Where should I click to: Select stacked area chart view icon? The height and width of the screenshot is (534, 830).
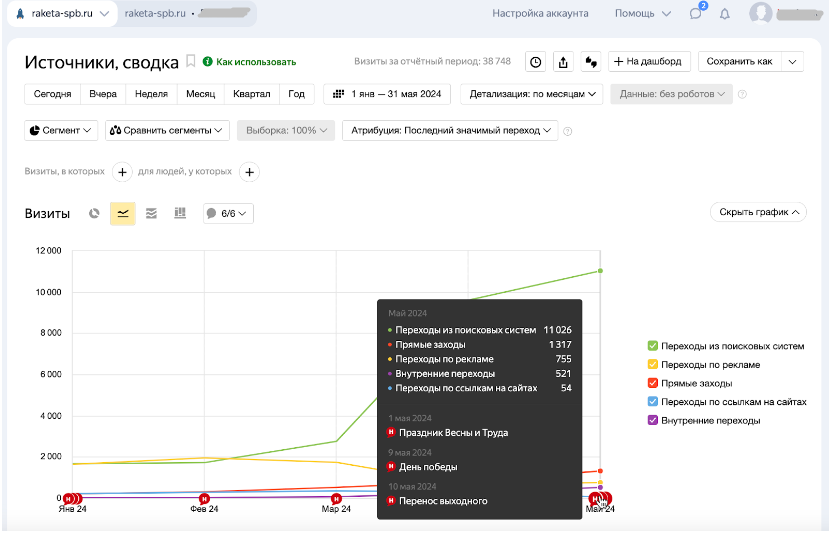(151, 213)
